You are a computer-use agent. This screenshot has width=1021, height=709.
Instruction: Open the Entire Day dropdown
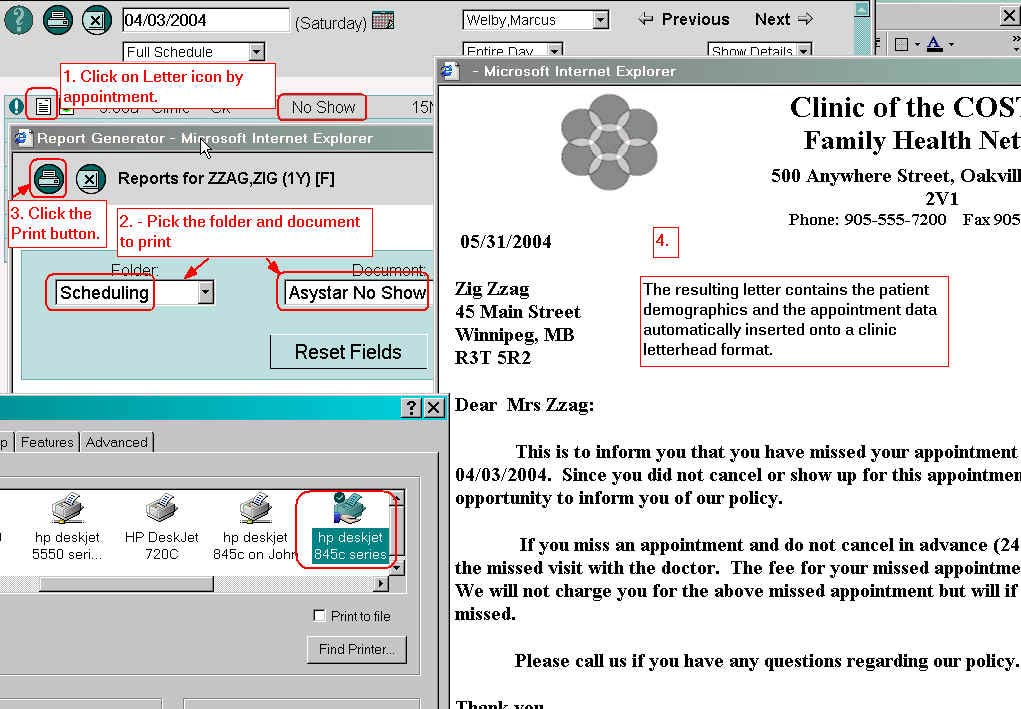click(555, 51)
